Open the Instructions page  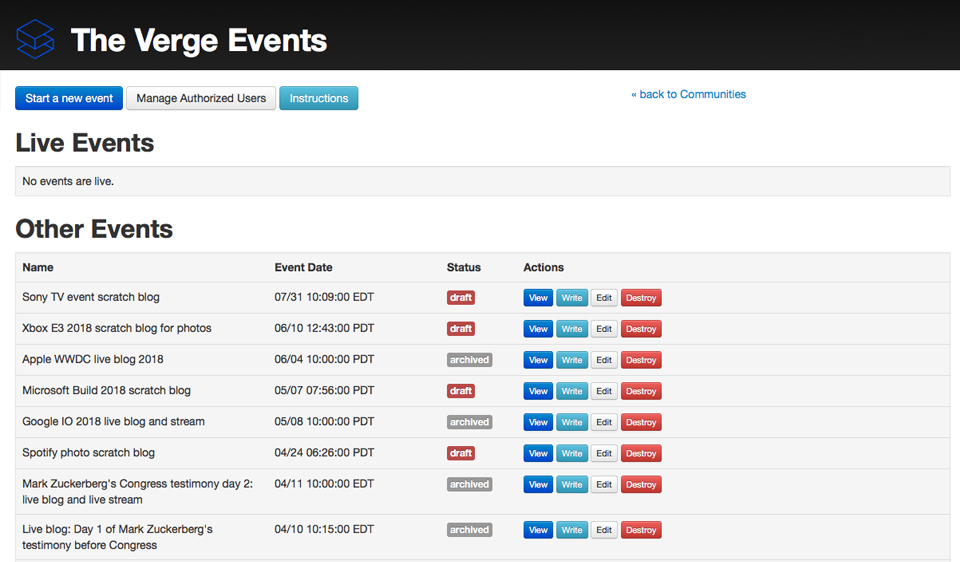pyautogui.click(x=318, y=98)
